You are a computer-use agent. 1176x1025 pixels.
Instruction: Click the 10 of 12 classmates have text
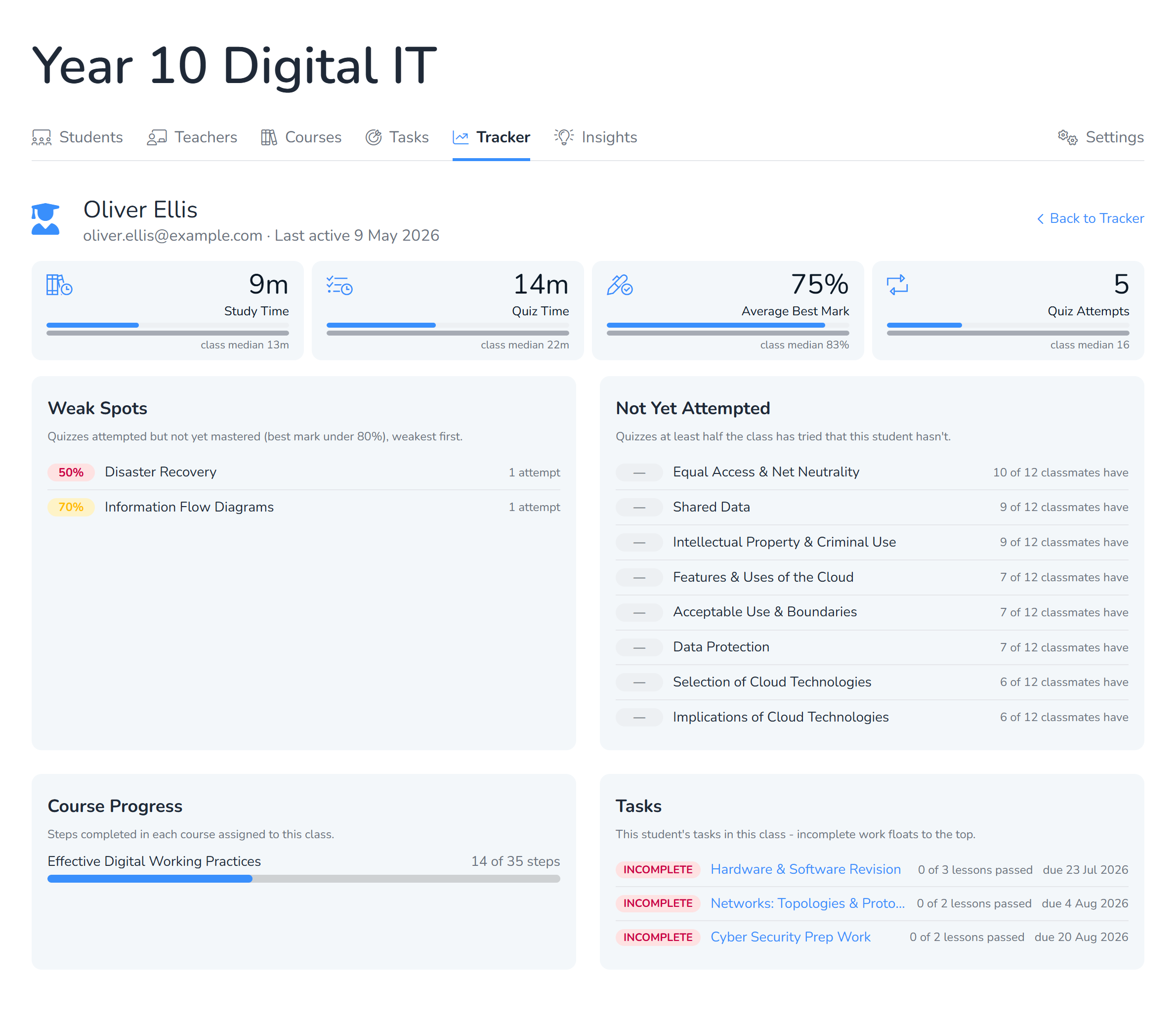point(1060,472)
